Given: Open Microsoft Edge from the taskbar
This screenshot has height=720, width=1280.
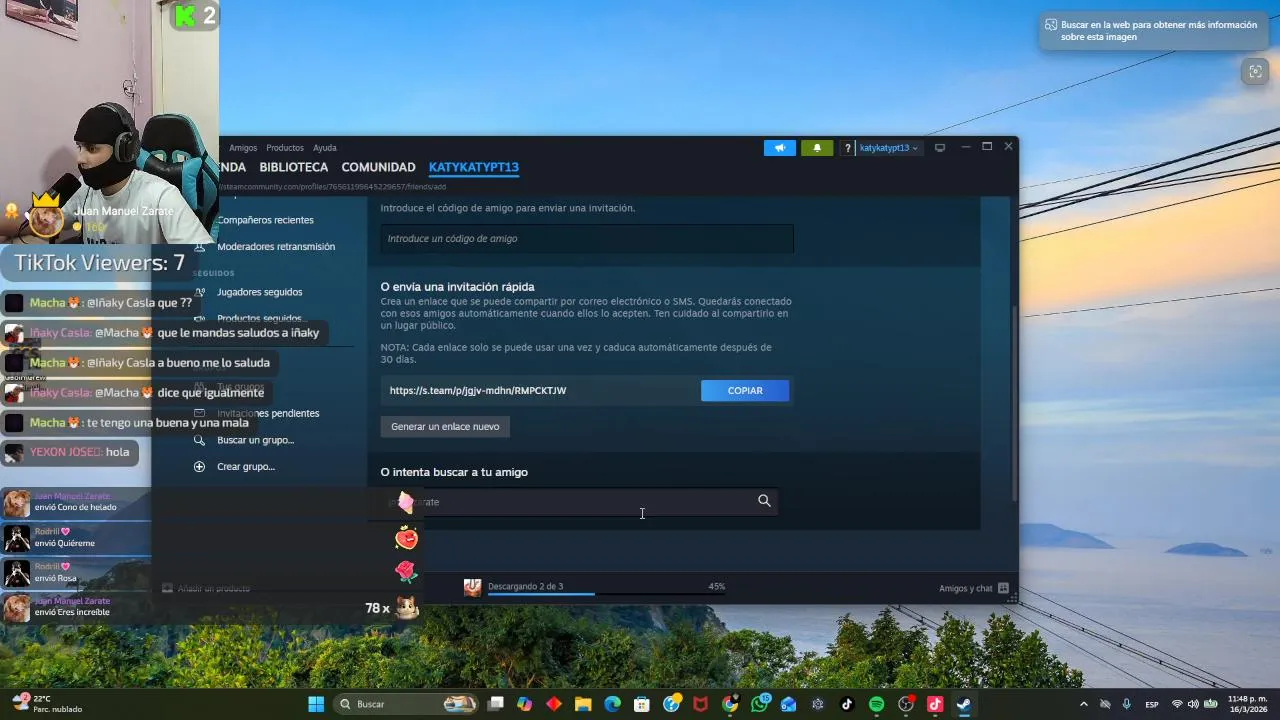Looking at the screenshot, I should click(x=613, y=704).
